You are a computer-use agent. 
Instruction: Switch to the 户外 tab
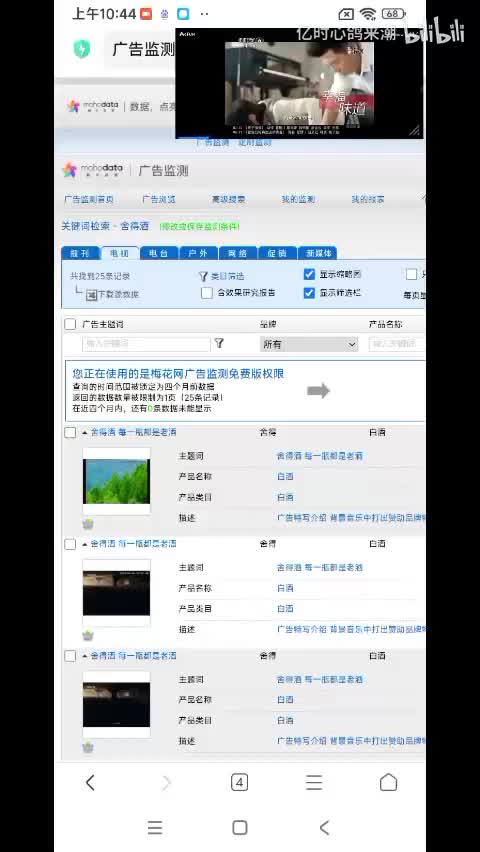pyautogui.click(x=198, y=253)
